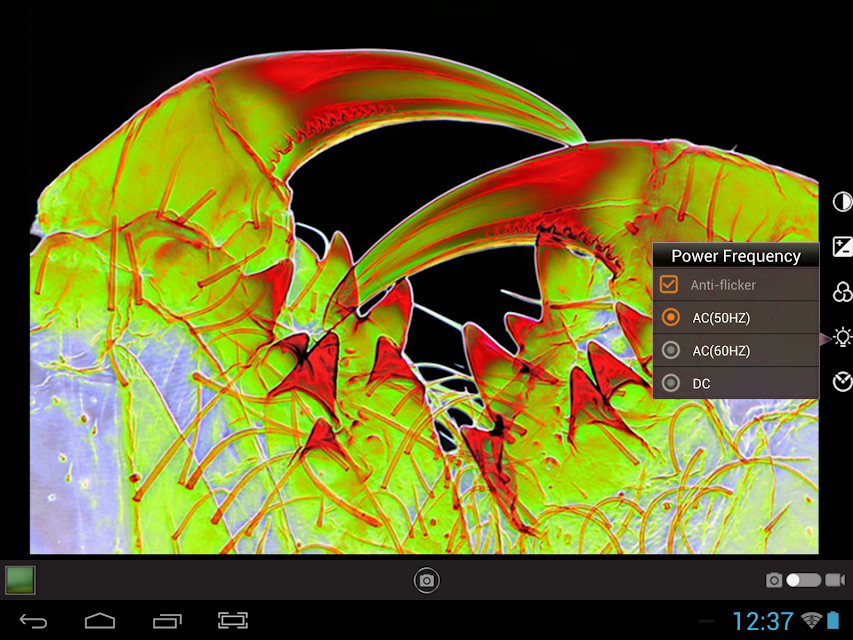Select the AC(50HZ) radio option
This screenshot has width=853, height=640.
tap(671, 318)
